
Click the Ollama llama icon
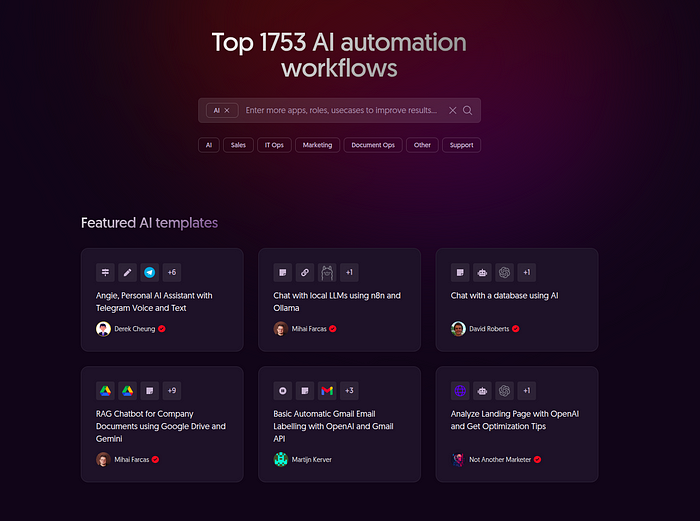(x=327, y=272)
